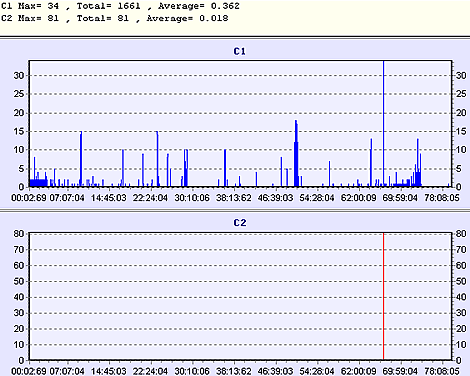
Task: Click the C1 bar of 15 near 24:00
Action: 157,159
